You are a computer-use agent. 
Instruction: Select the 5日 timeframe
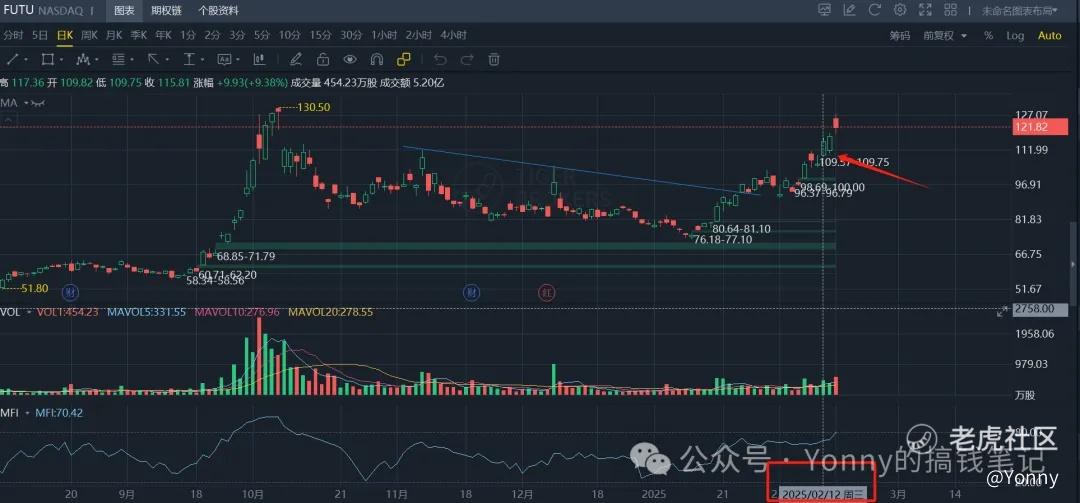(x=40, y=35)
